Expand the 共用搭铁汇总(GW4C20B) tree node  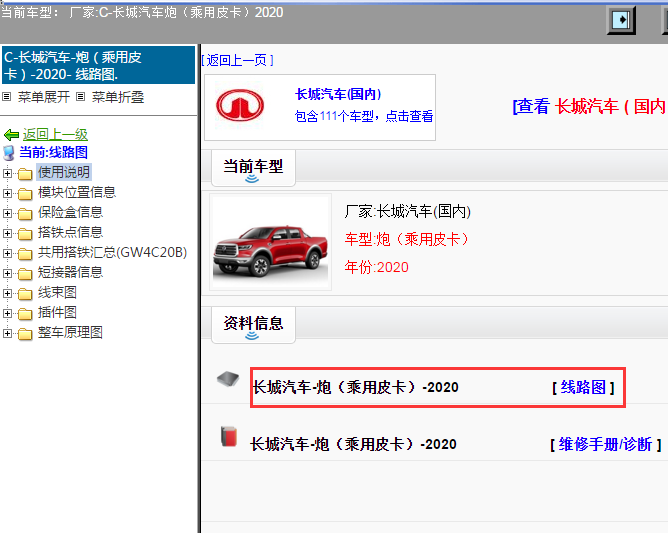coord(7,254)
